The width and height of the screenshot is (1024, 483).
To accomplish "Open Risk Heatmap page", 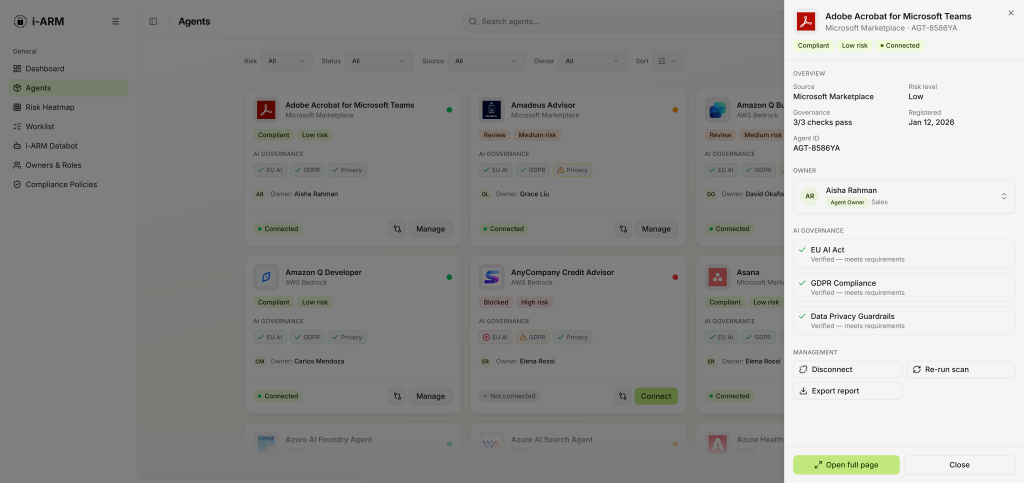I will 68,107.
